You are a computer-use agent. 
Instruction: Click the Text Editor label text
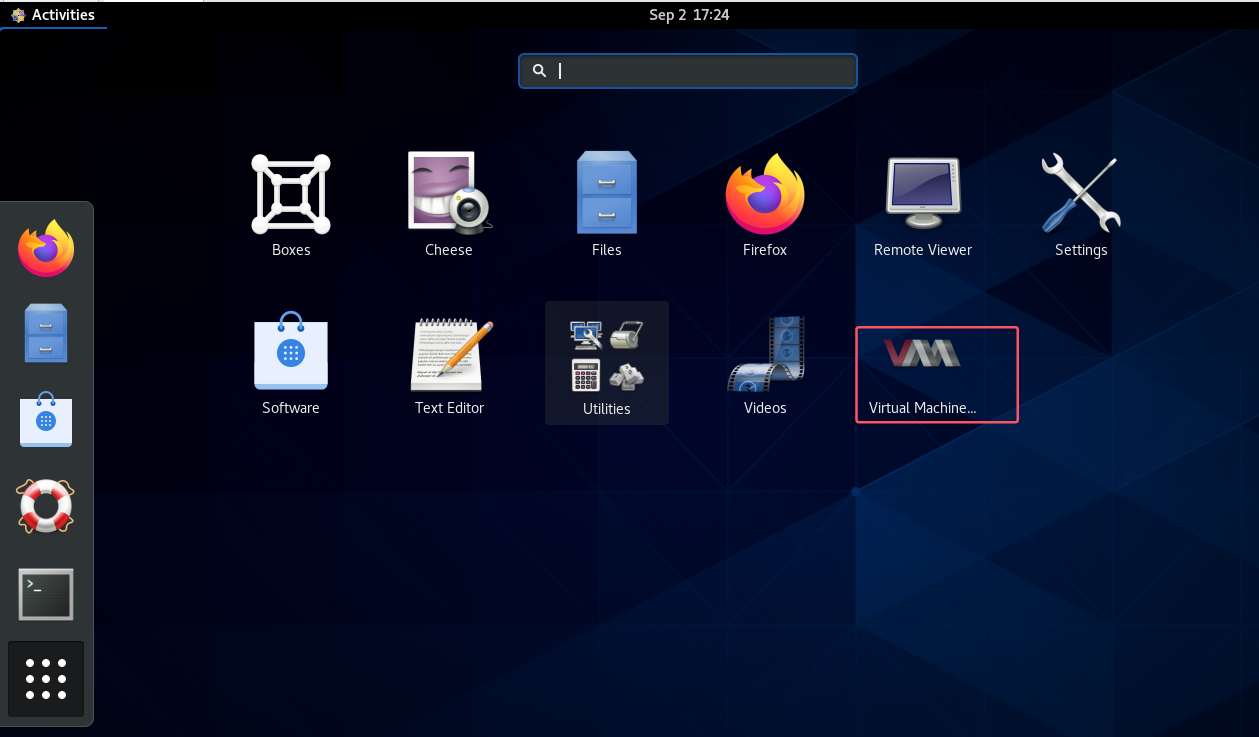[x=449, y=408]
